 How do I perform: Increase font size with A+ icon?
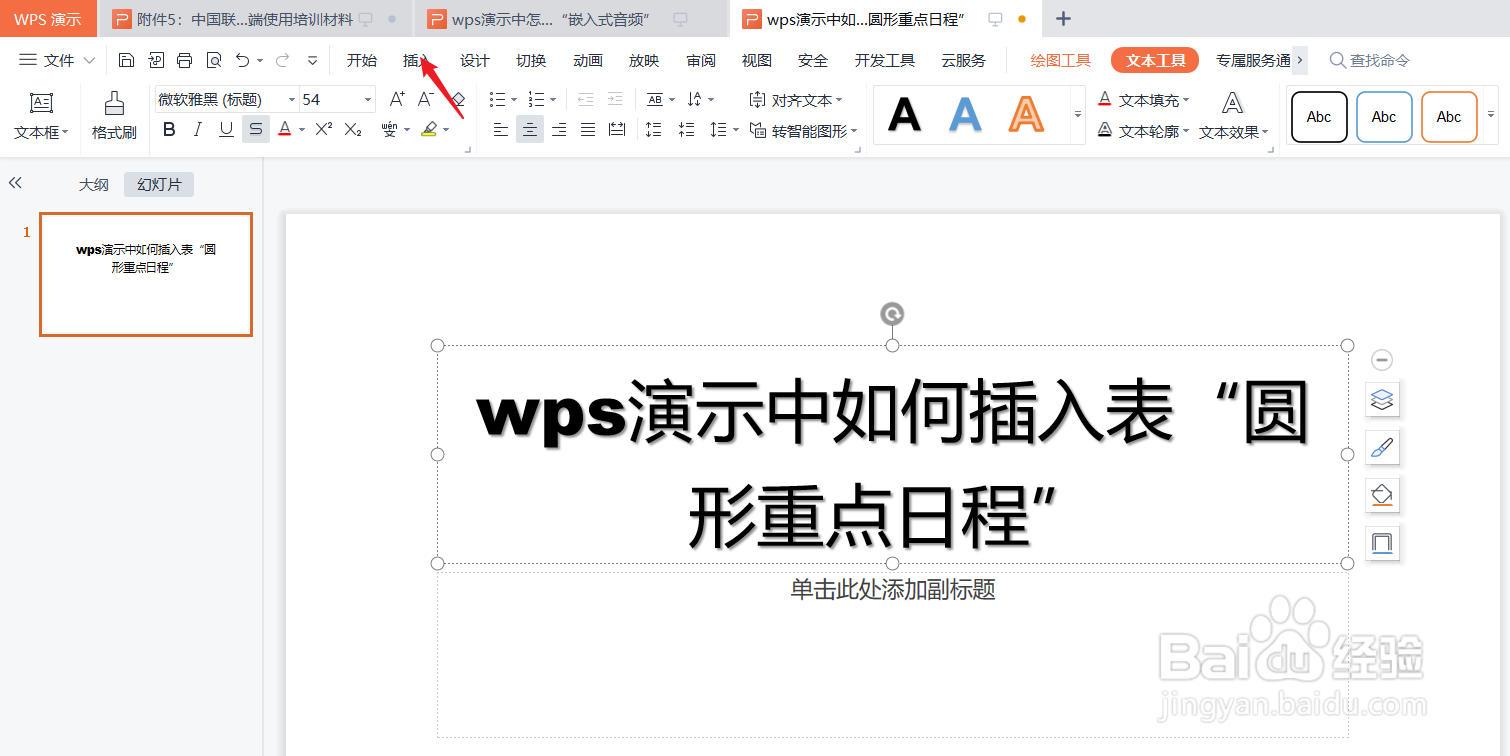tap(397, 99)
